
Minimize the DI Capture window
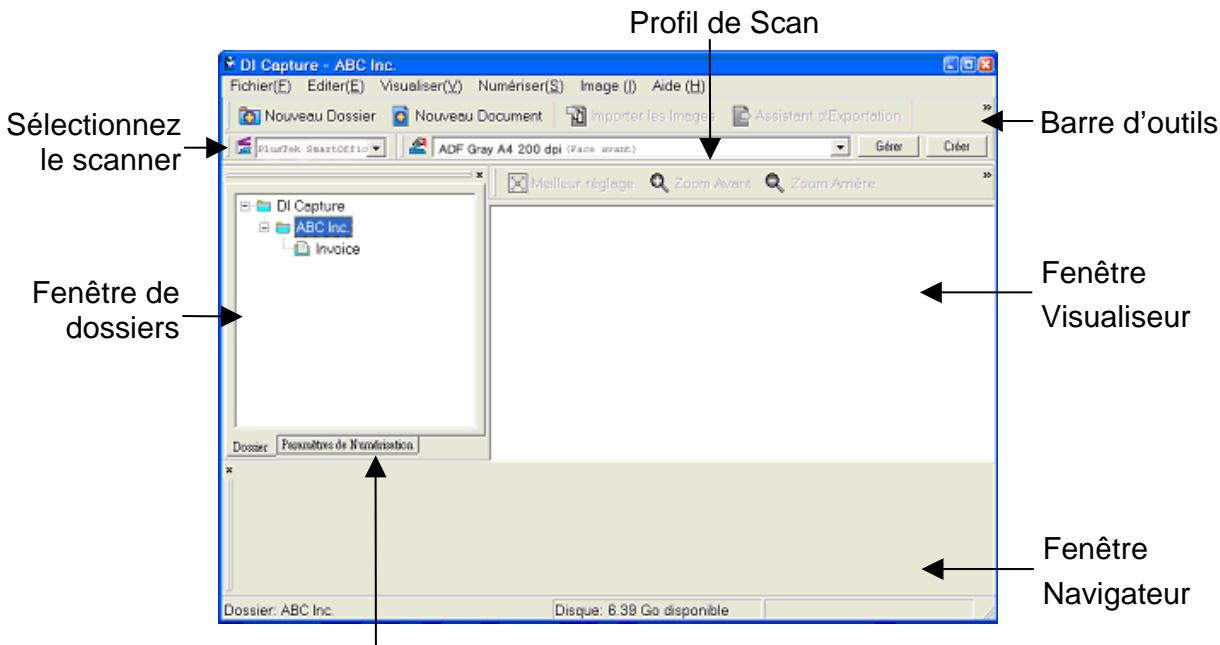point(951,65)
